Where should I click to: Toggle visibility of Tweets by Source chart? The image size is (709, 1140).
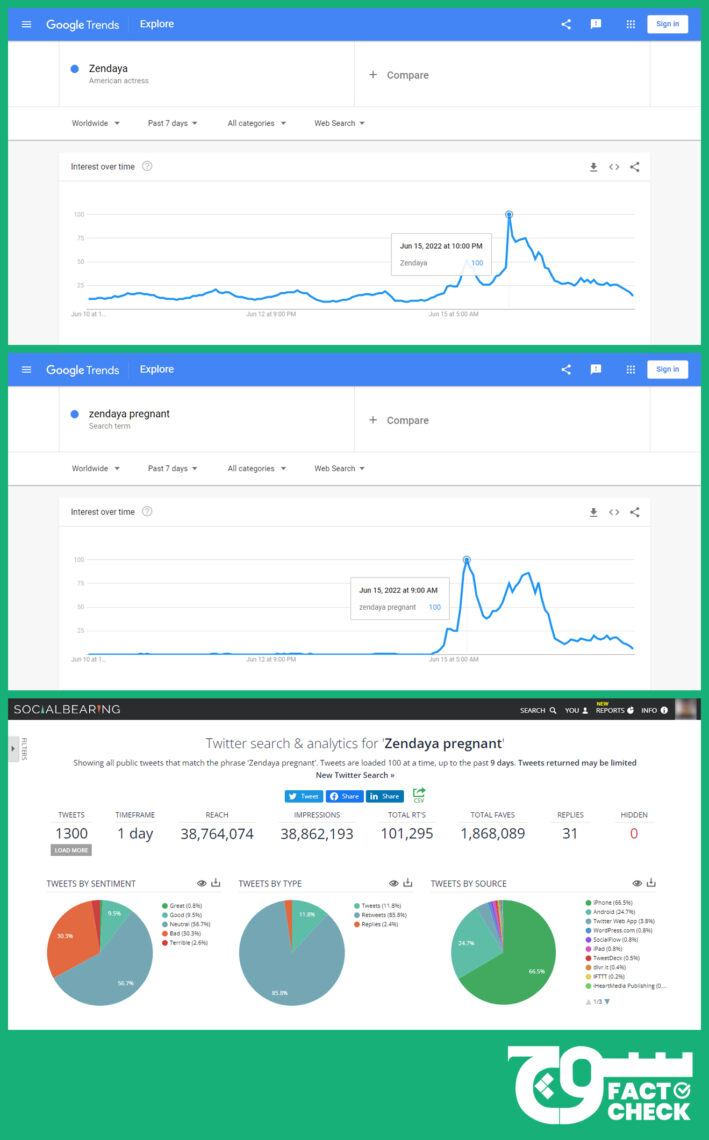[x=637, y=883]
